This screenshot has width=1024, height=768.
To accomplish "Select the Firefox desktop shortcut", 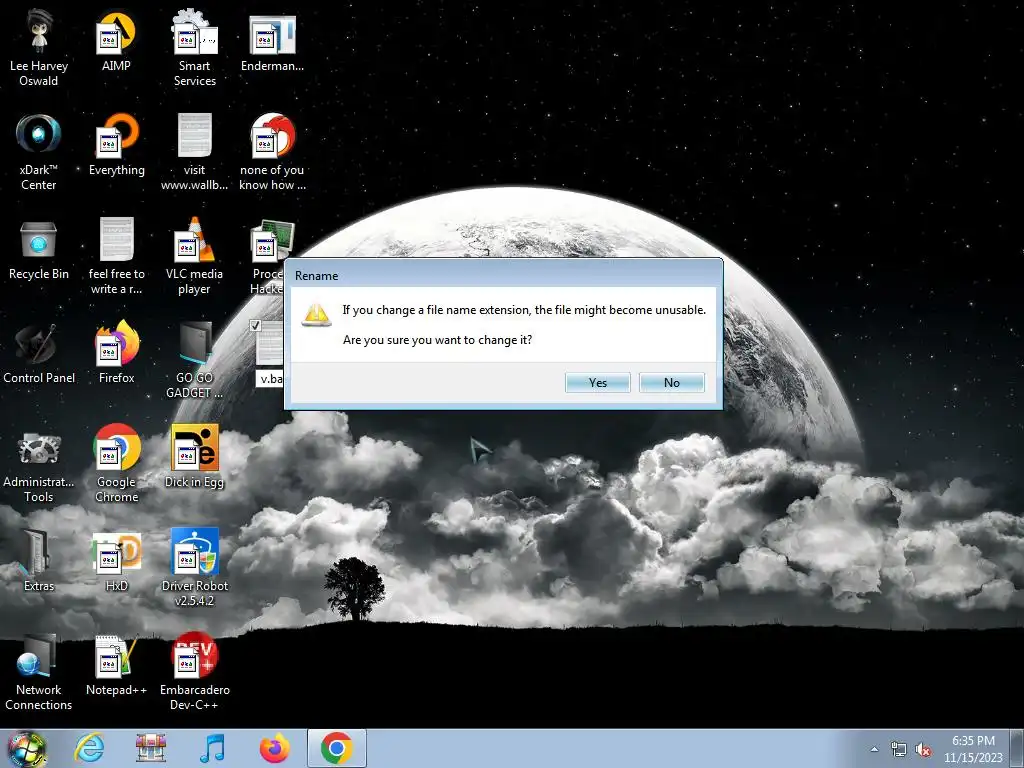I will [116, 353].
